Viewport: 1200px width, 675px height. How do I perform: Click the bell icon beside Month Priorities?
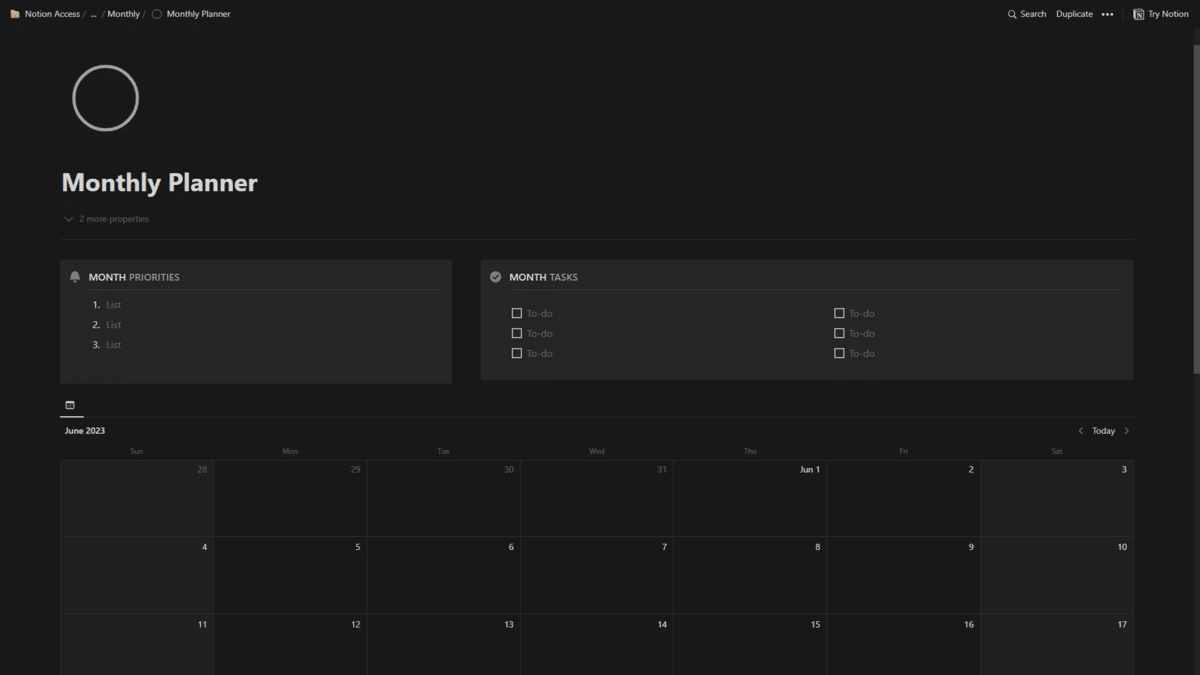coord(75,277)
